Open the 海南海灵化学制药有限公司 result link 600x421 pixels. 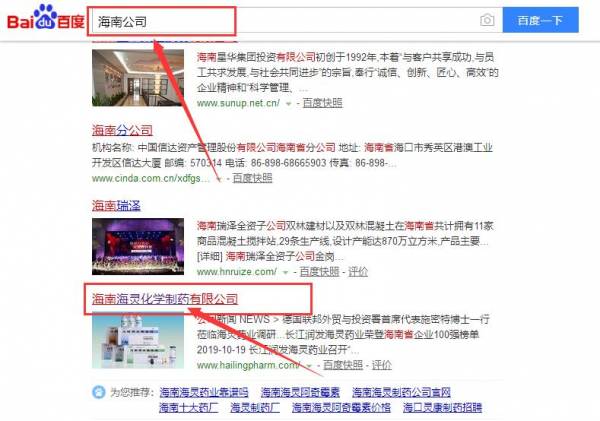point(164,299)
